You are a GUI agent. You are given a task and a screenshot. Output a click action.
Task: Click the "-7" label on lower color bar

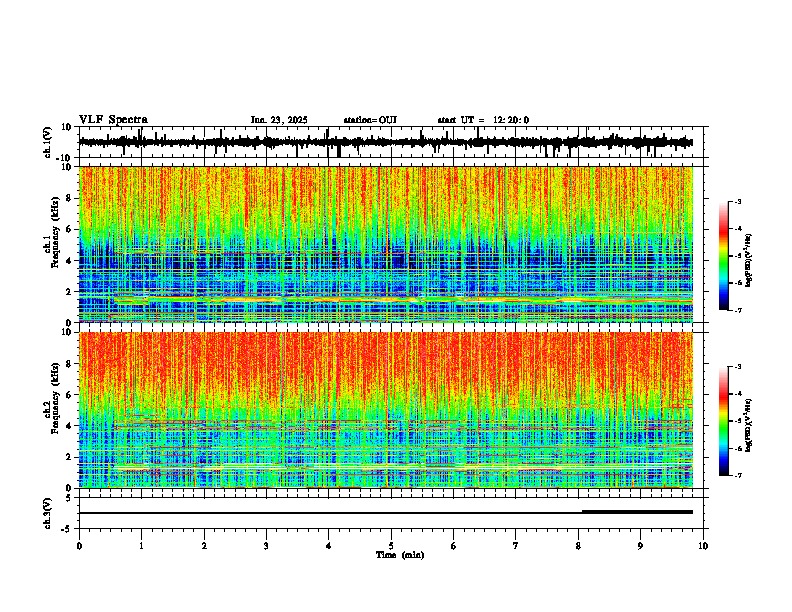click(737, 475)
